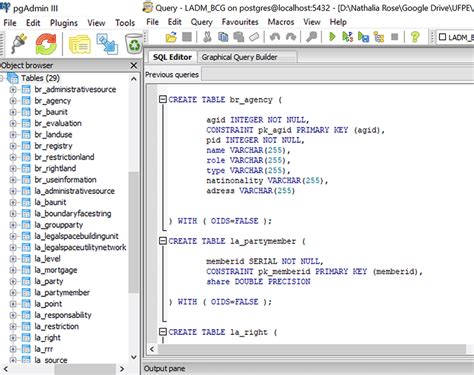
Task: Click the Object browser scroll down arrow
Action: [x=134, y=357]
